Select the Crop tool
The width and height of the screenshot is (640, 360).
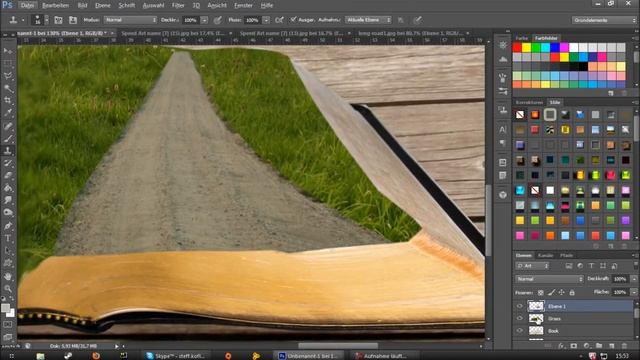coord(8,100)
